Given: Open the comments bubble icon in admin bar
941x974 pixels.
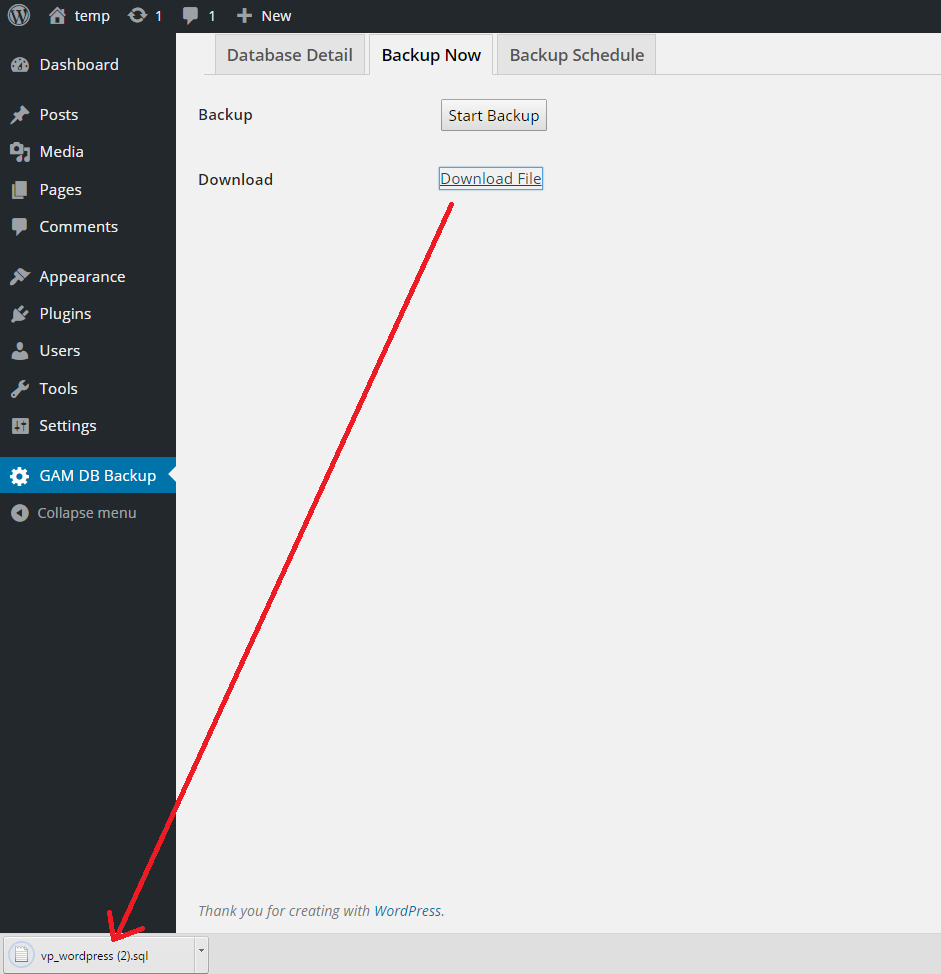Looking at the screenshot, I should pos(191,16).
